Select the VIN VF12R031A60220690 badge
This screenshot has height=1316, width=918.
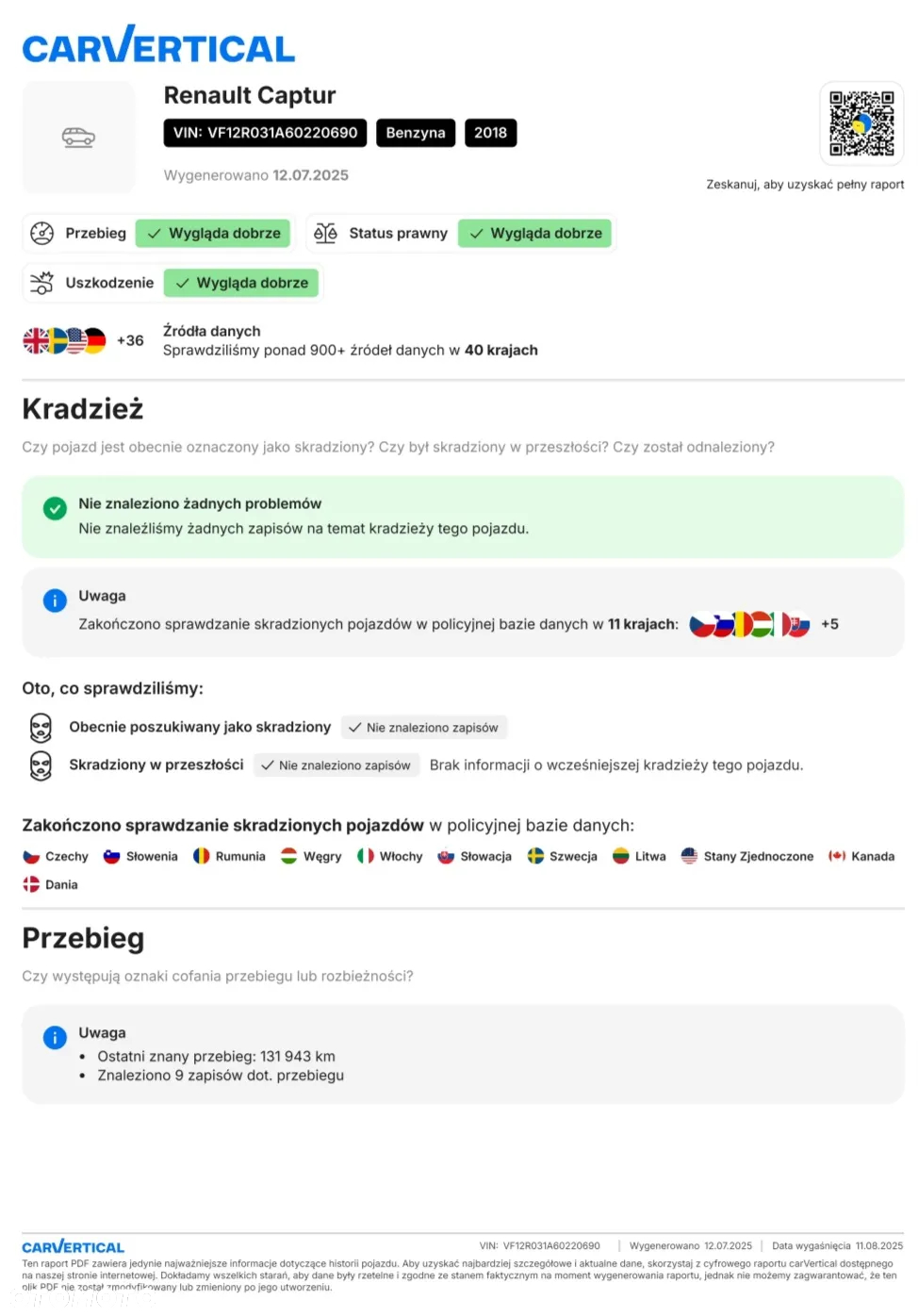(265, 133)
